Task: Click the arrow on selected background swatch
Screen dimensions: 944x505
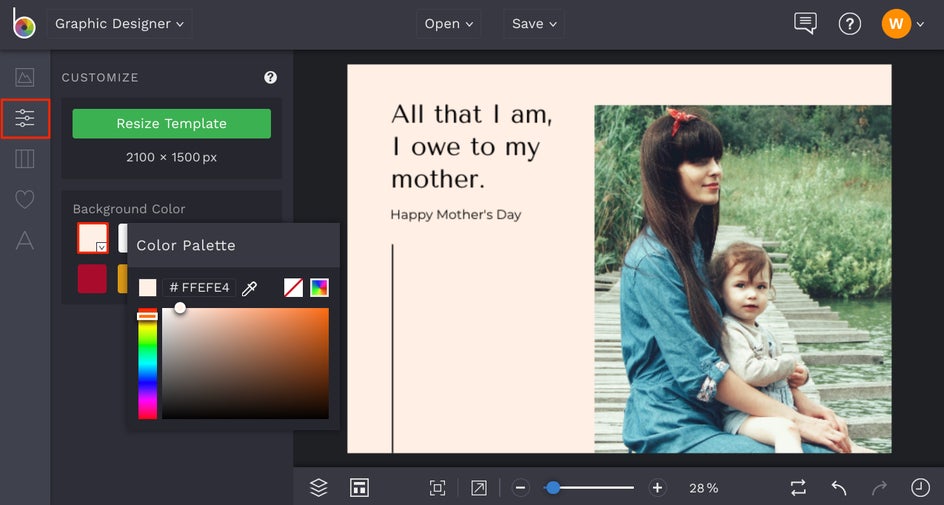Action: coord(102,247)
